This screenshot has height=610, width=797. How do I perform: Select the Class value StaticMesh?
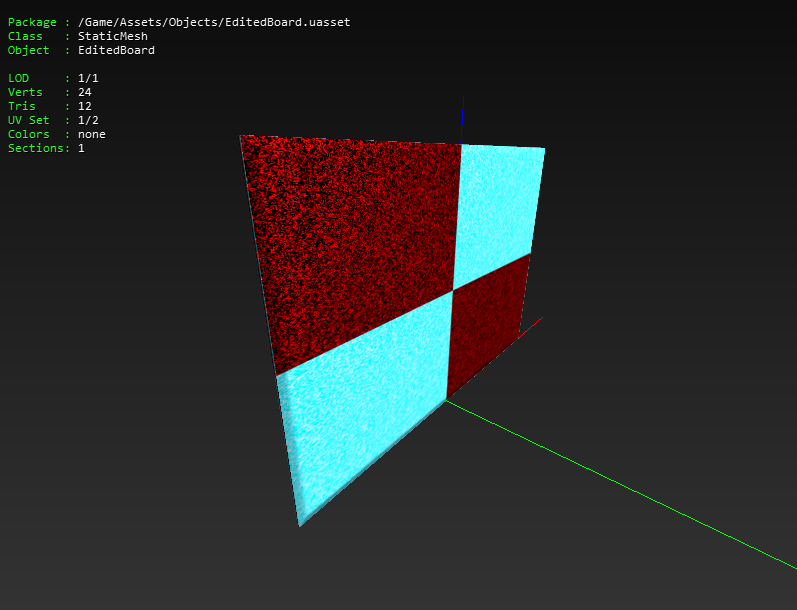(113, 36)
